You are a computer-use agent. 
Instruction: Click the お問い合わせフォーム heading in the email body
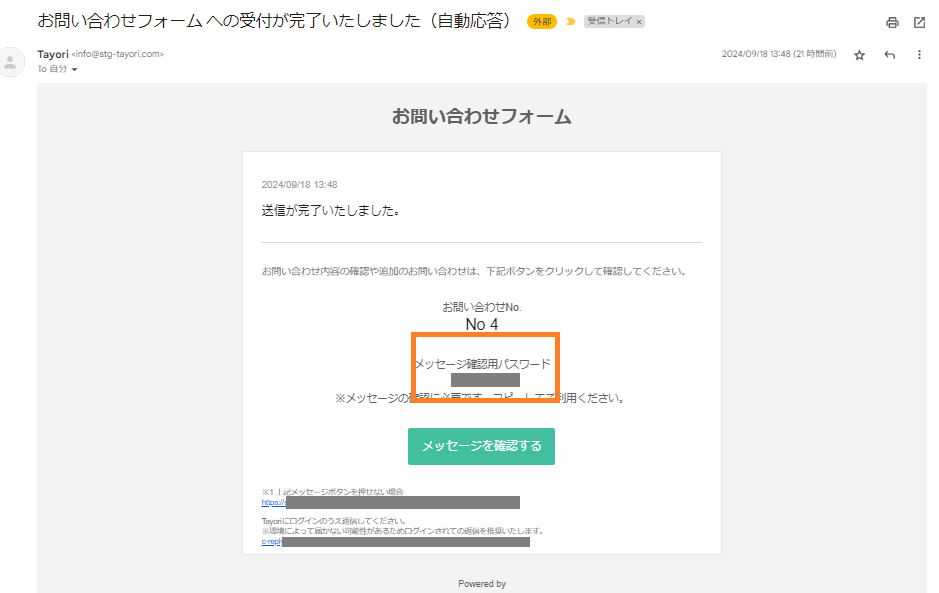[481, 117]
